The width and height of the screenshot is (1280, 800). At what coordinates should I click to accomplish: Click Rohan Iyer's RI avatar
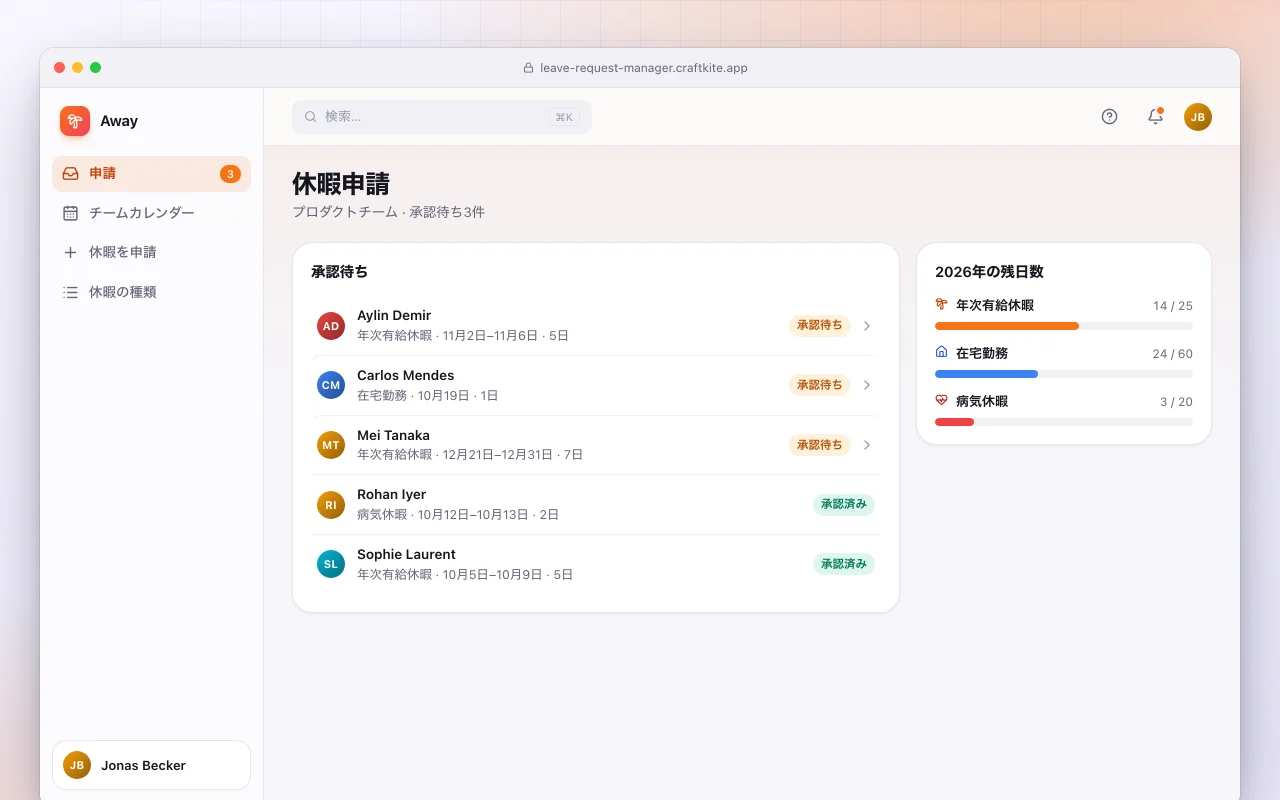coord(331,505)
